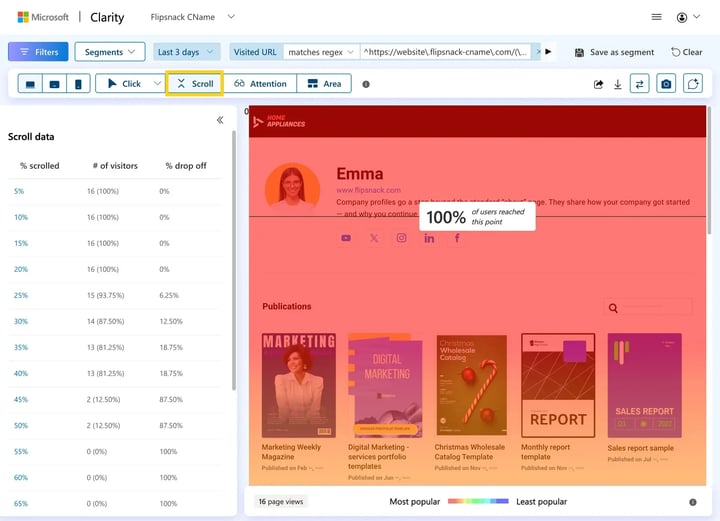
Task: Click the info icon beside the legend
Action: tap(692, 502)
